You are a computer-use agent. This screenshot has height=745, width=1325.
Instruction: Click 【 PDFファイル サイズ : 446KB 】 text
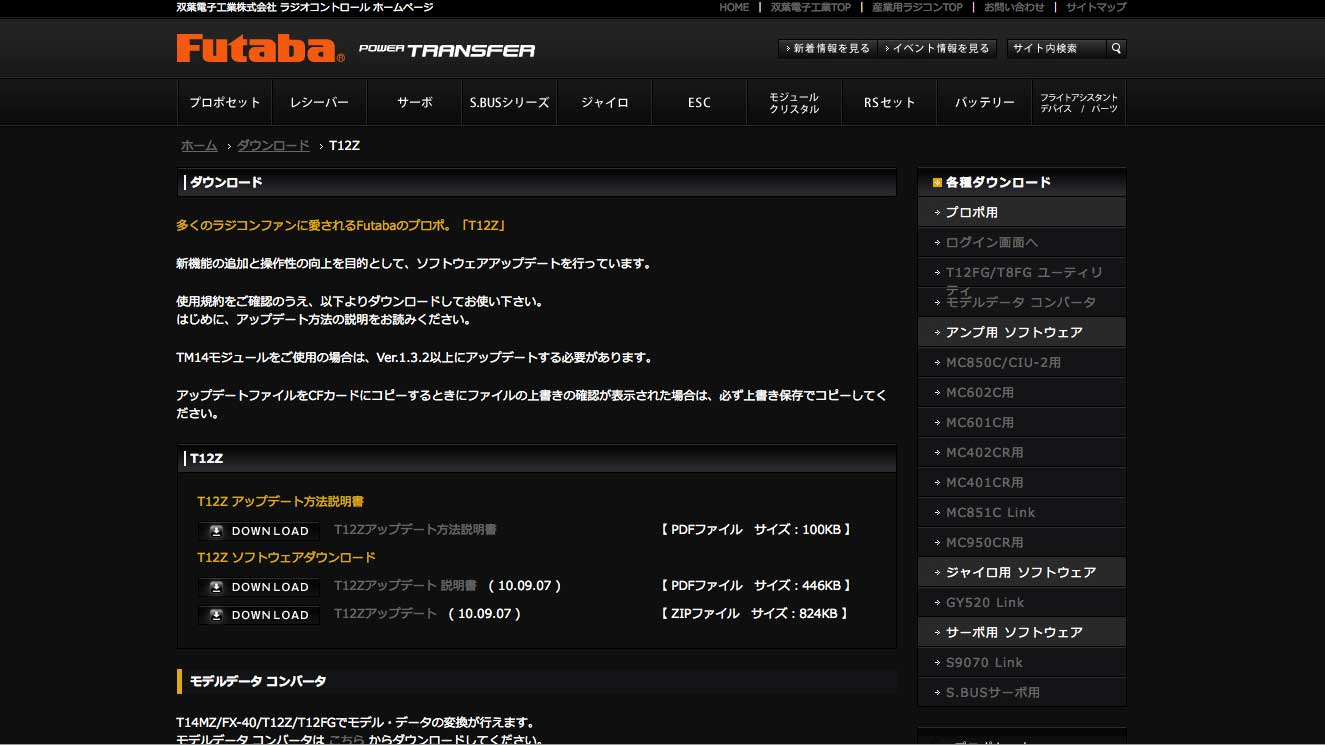click(x=757, y=585)
